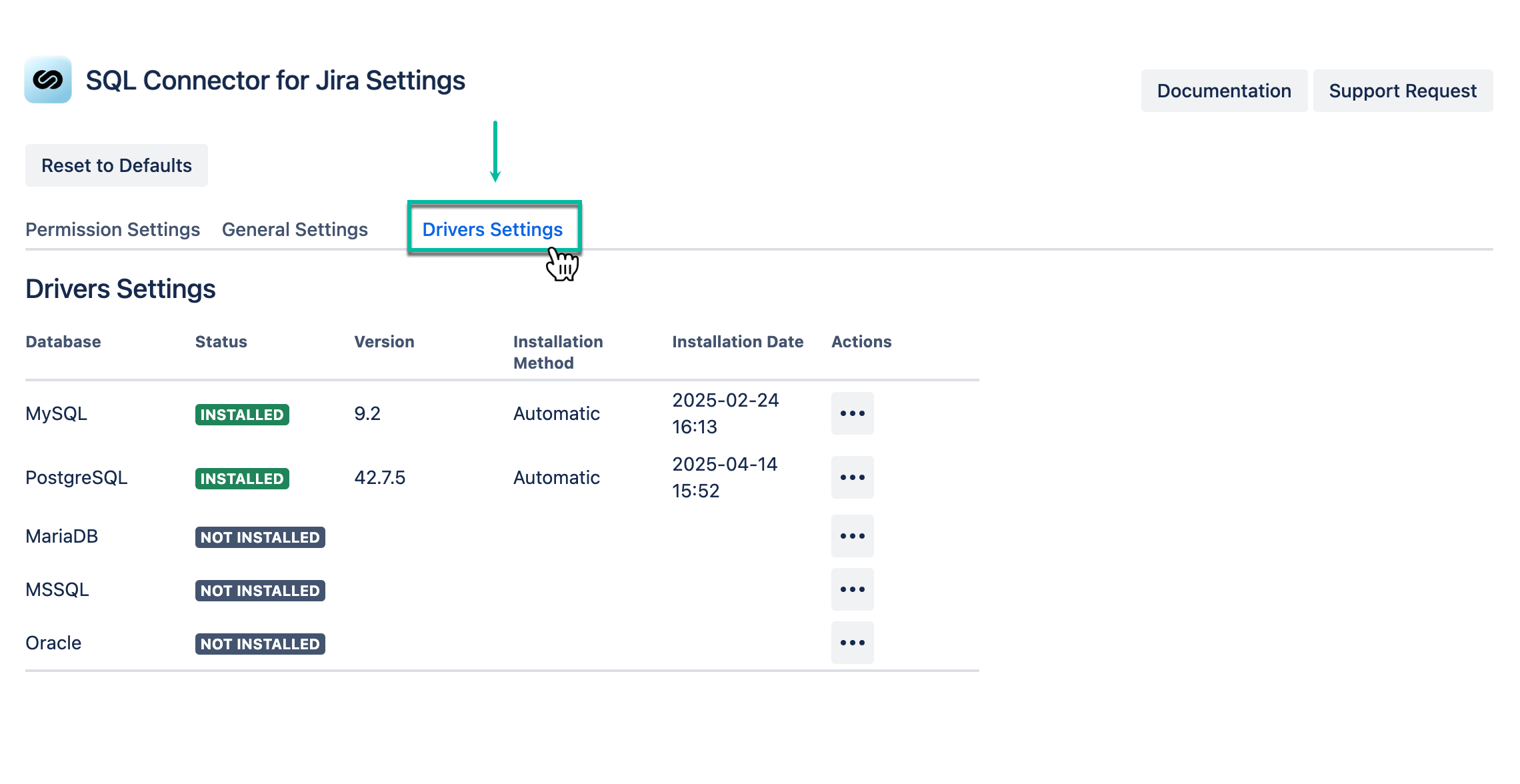
Task: Click the MySQL INSTALLED status badge
Action: point(242,415)
